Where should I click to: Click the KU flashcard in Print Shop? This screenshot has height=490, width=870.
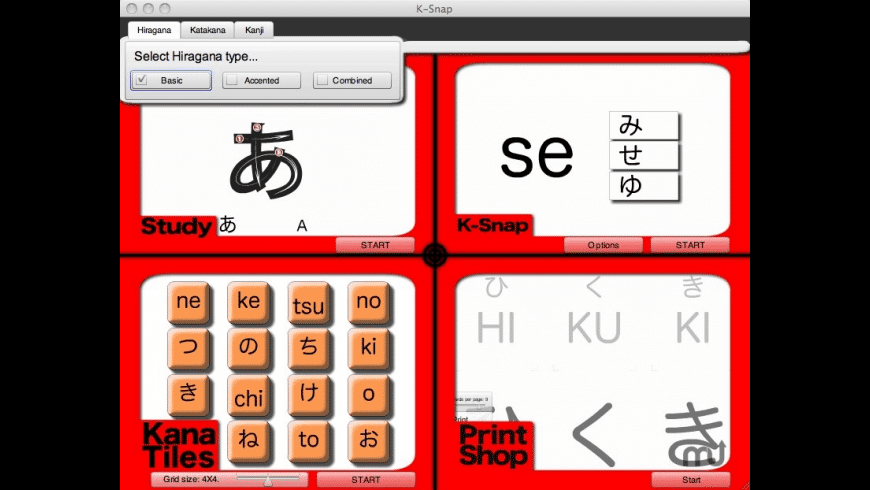[x=594, y=327]
